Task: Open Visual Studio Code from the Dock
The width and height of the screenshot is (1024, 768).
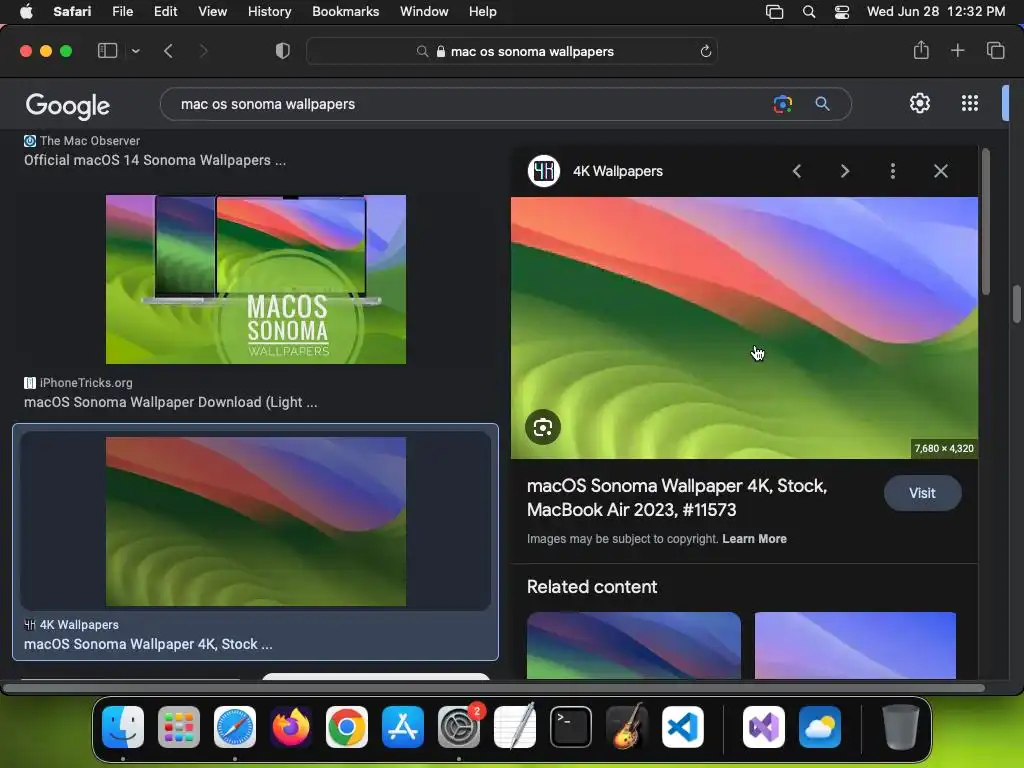Action: 682,727
